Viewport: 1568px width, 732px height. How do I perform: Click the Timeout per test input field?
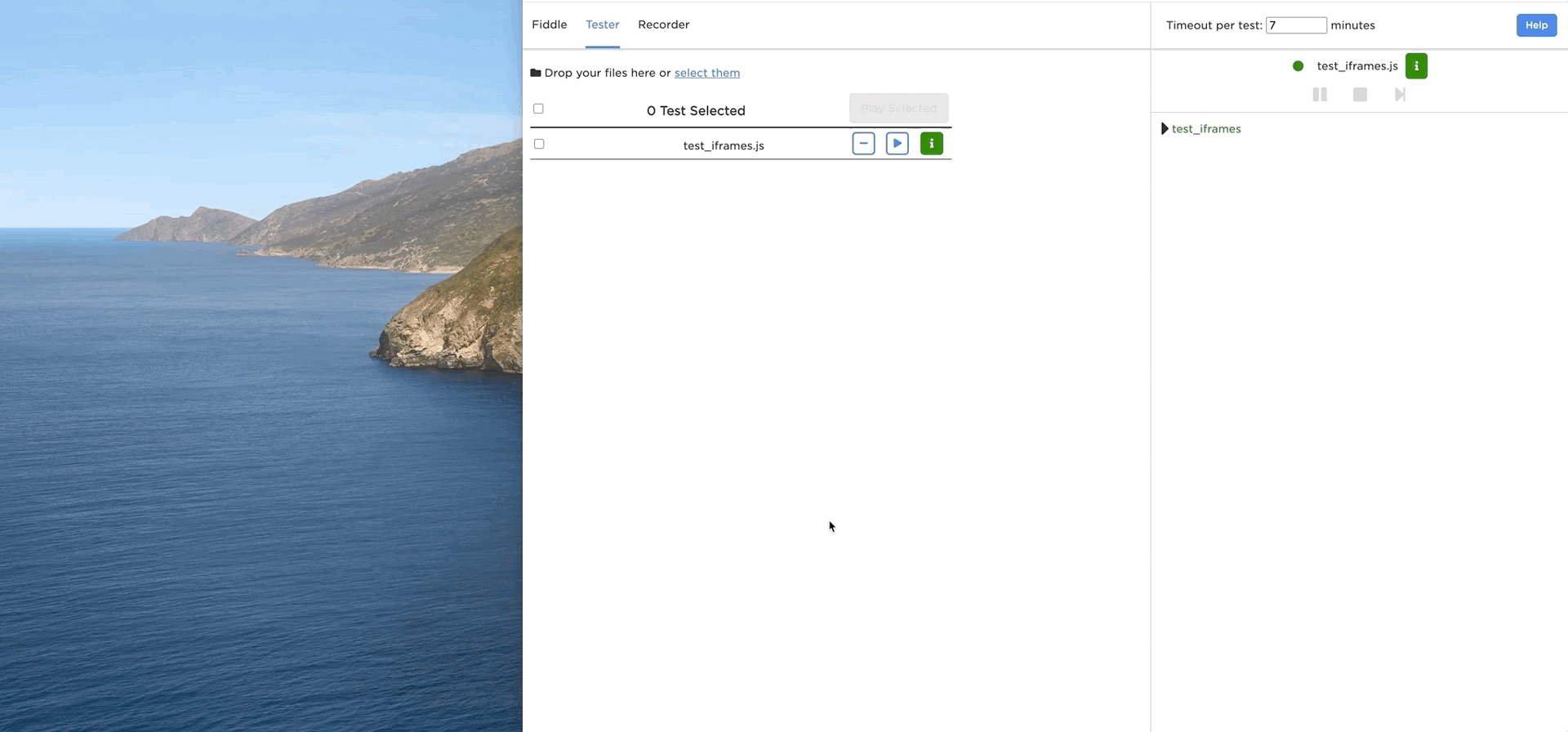pyautogui.click(x=1295, y=25)
